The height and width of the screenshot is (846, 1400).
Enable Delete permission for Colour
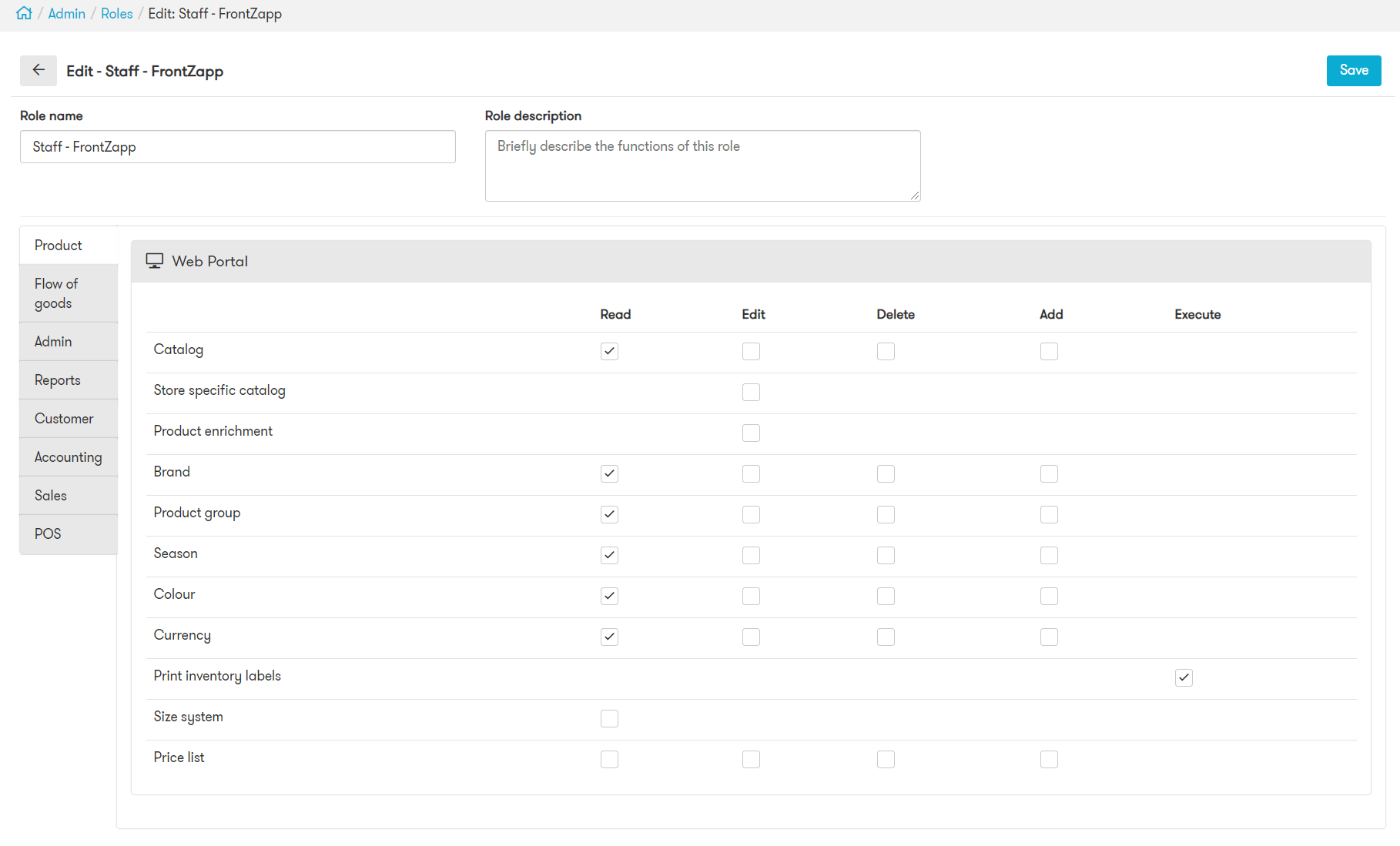[x=886, y=596]
